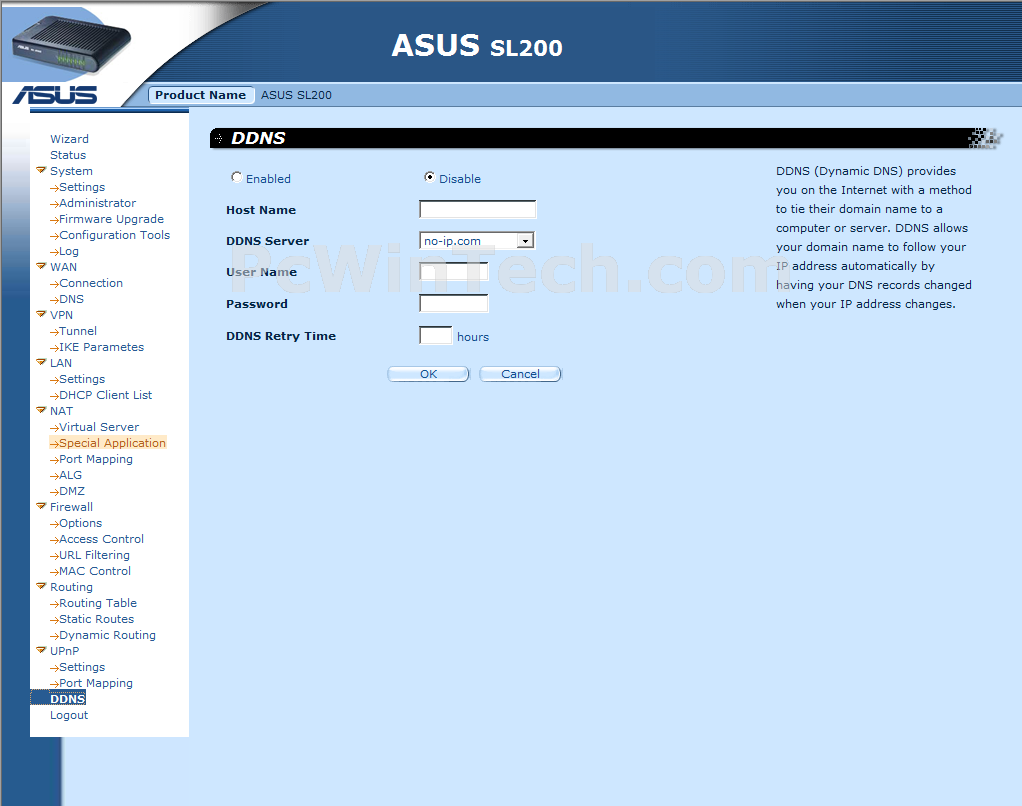This screenshot has width=1022, height=806.
Task: Click the User Name input field
Action: point(454,271)
